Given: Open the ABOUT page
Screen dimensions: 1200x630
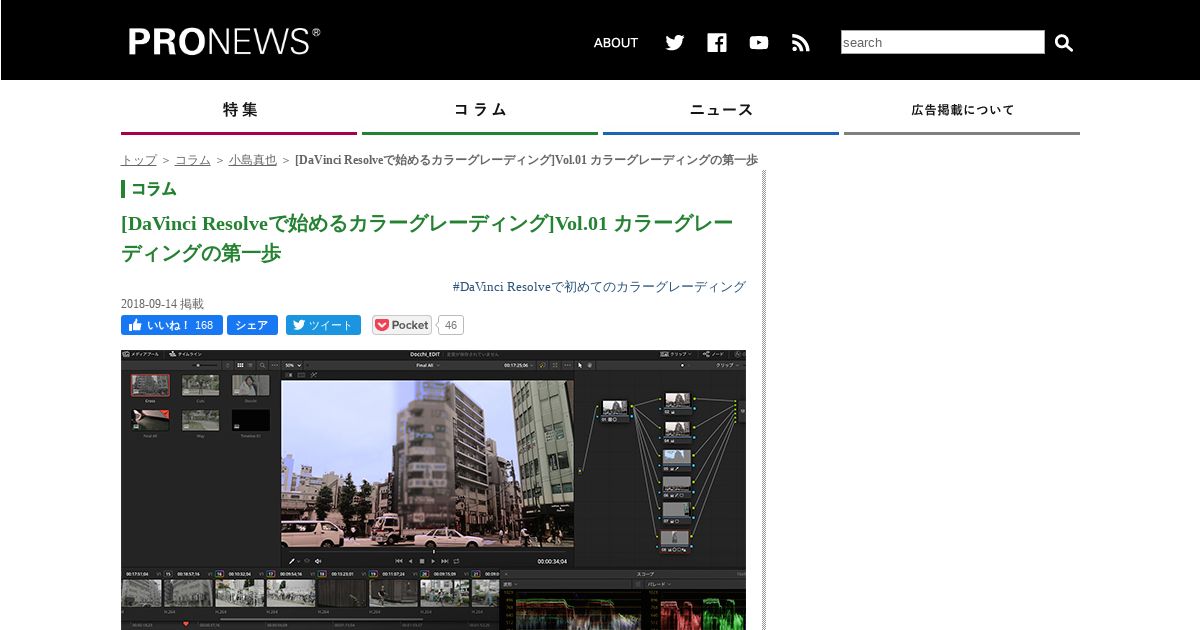Looking at the screenshot, I should 616,43.
